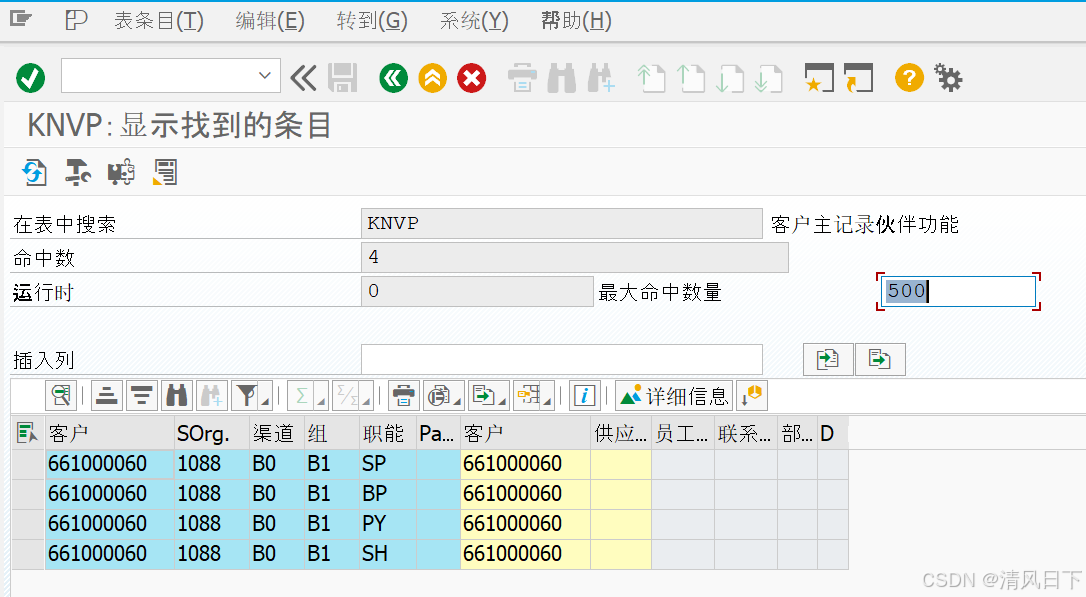Click the puzzle piece extras icon
The width and height of the screenshot is (1086, 597).
(120, 172)
